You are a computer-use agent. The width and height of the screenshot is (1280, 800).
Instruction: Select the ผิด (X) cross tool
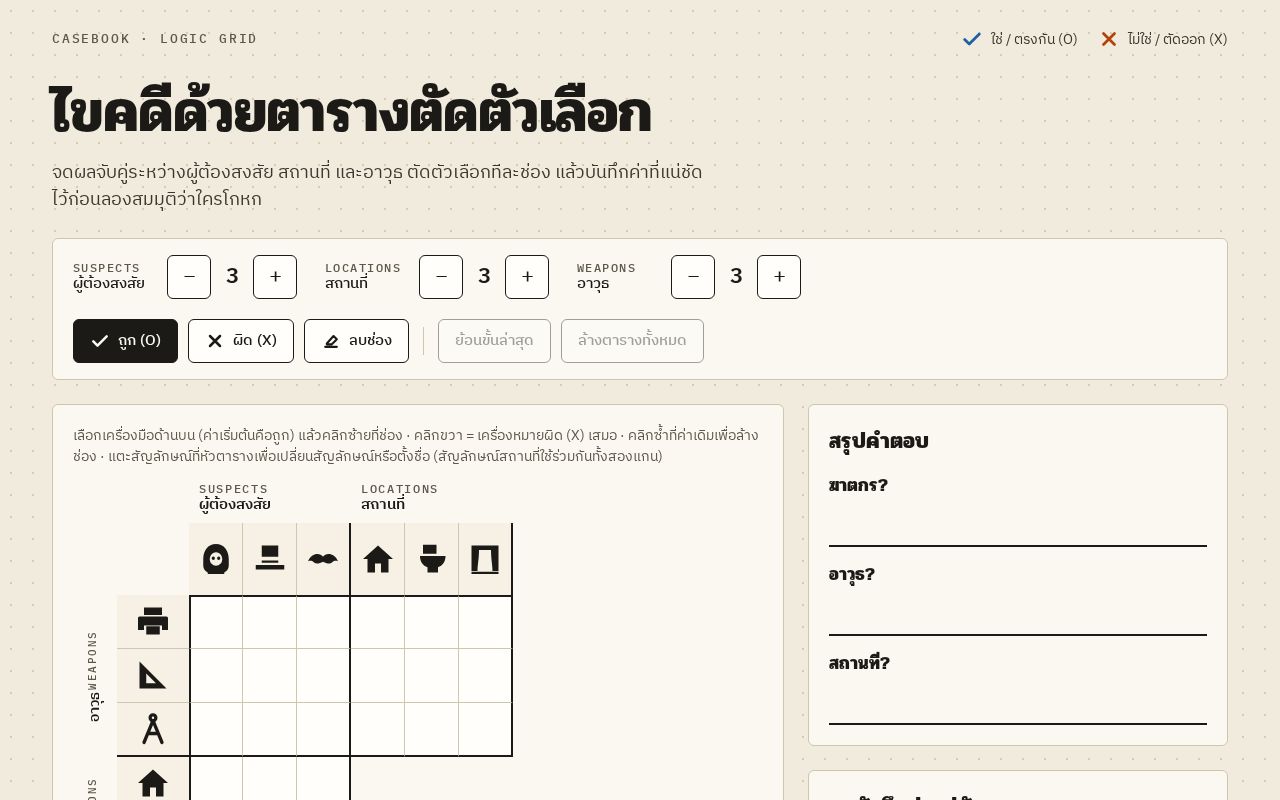241,341
